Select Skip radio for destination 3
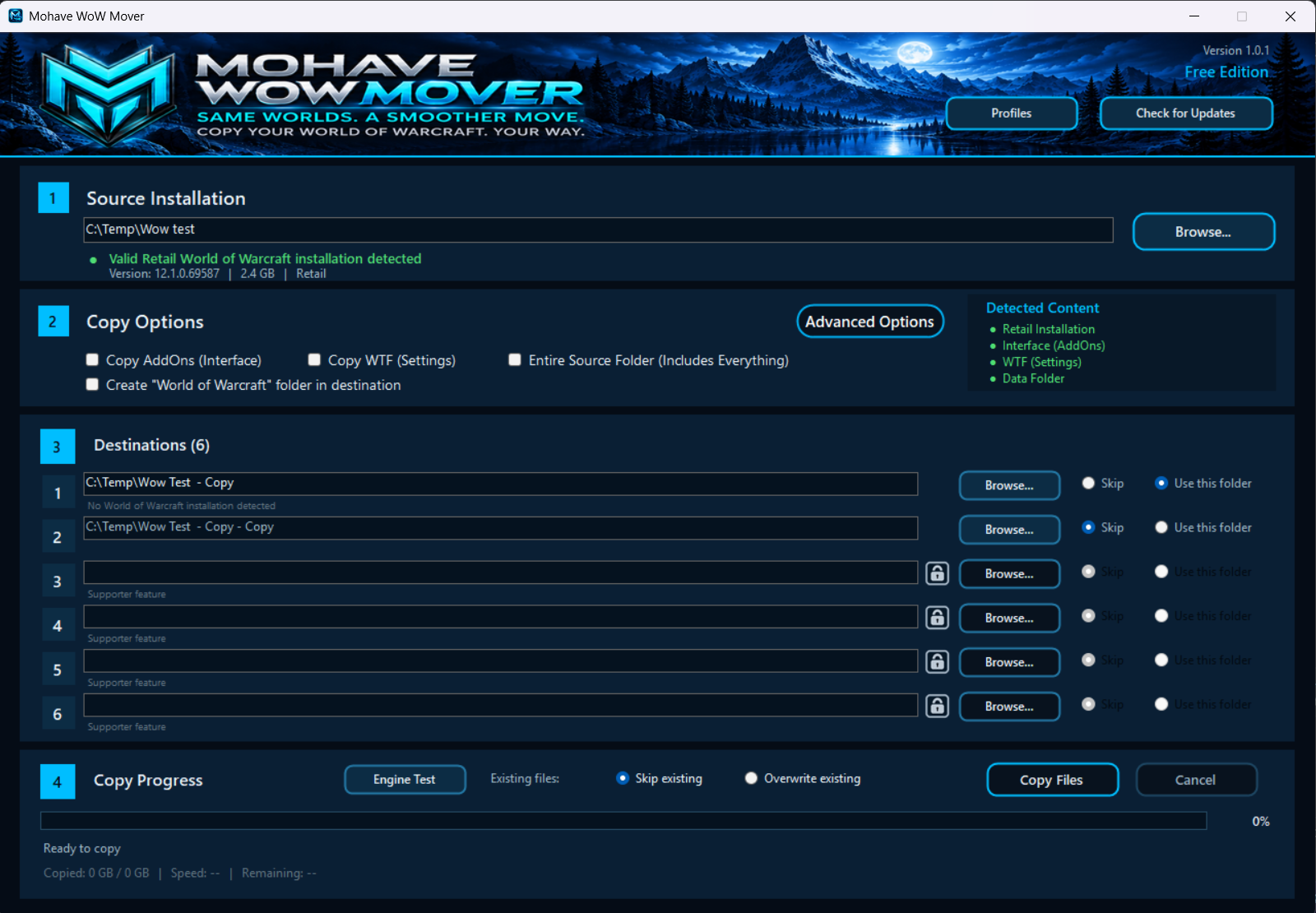Screen dimensions: 1316x913 (x=1088, y=572)
